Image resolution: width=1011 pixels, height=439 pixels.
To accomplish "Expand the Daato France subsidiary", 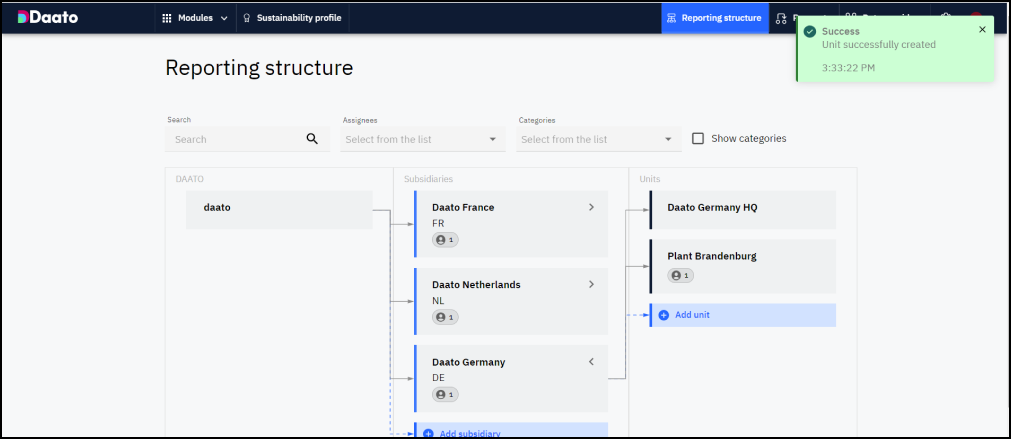I will tap(591, 207).
